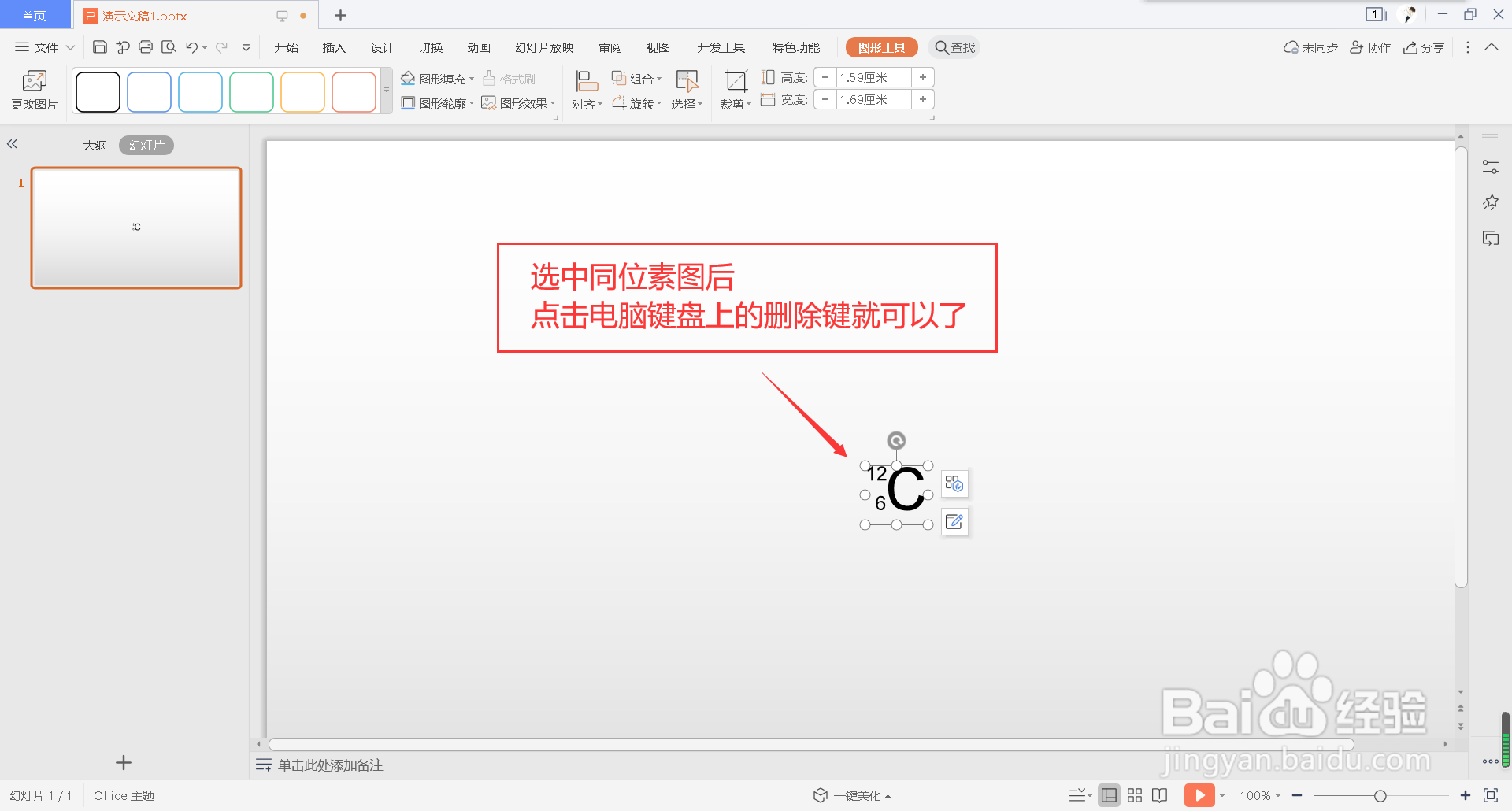Open the 开始 ribbon tab
Image resolution: width=1512 pixels, height=811 pixels.
[x=287, y=47]
